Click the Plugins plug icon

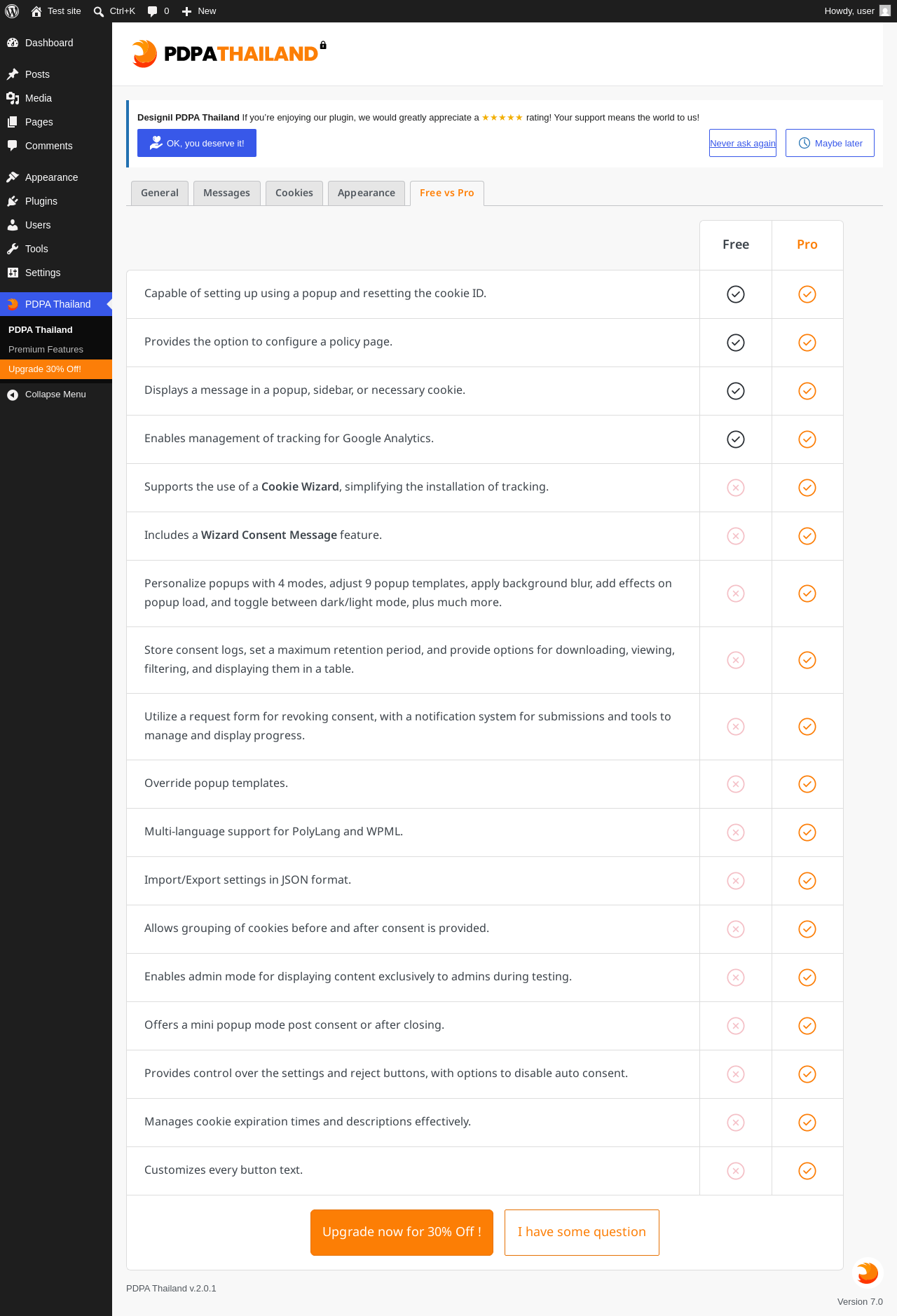(13, 201)
